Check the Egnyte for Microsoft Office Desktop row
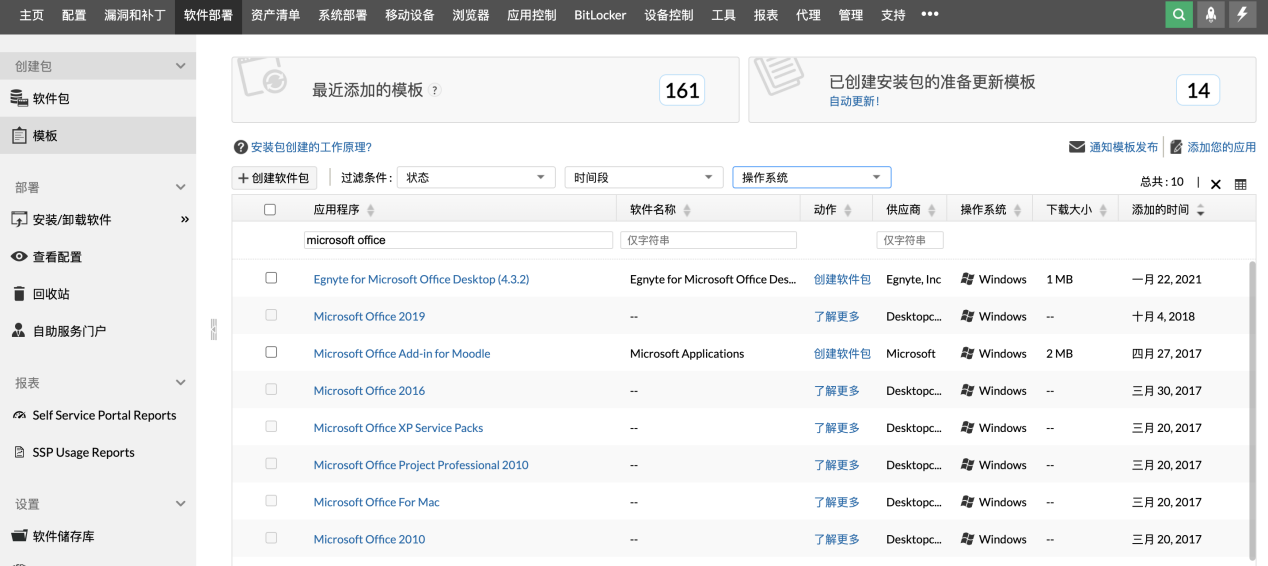Viewport: 1268px width, 566px height. click(271, 278)
